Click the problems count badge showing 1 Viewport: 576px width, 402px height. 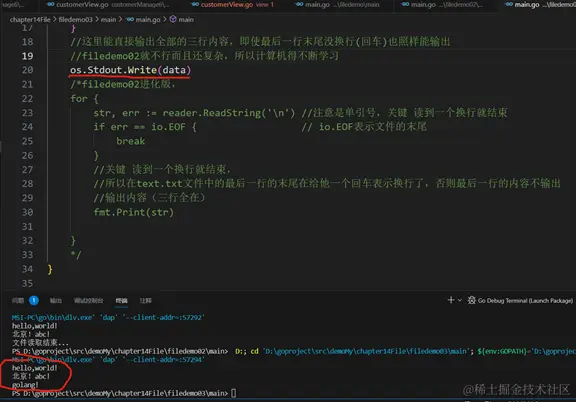[x=34, y=300]
